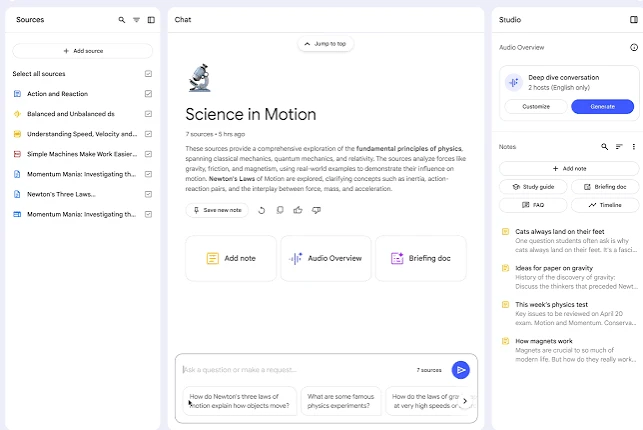
Task: Select Newton's three laws suggestion chip
Action: (239, 401)
